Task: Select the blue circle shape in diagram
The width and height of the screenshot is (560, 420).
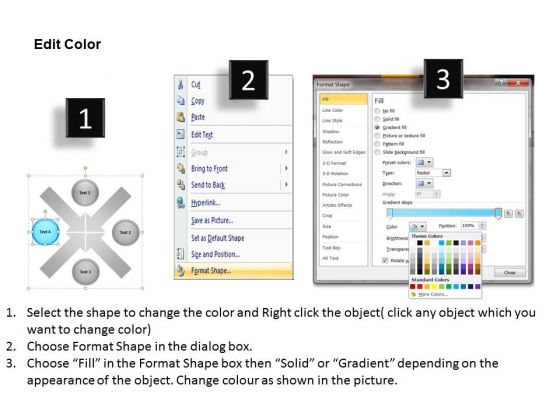Action: point(45,232)
